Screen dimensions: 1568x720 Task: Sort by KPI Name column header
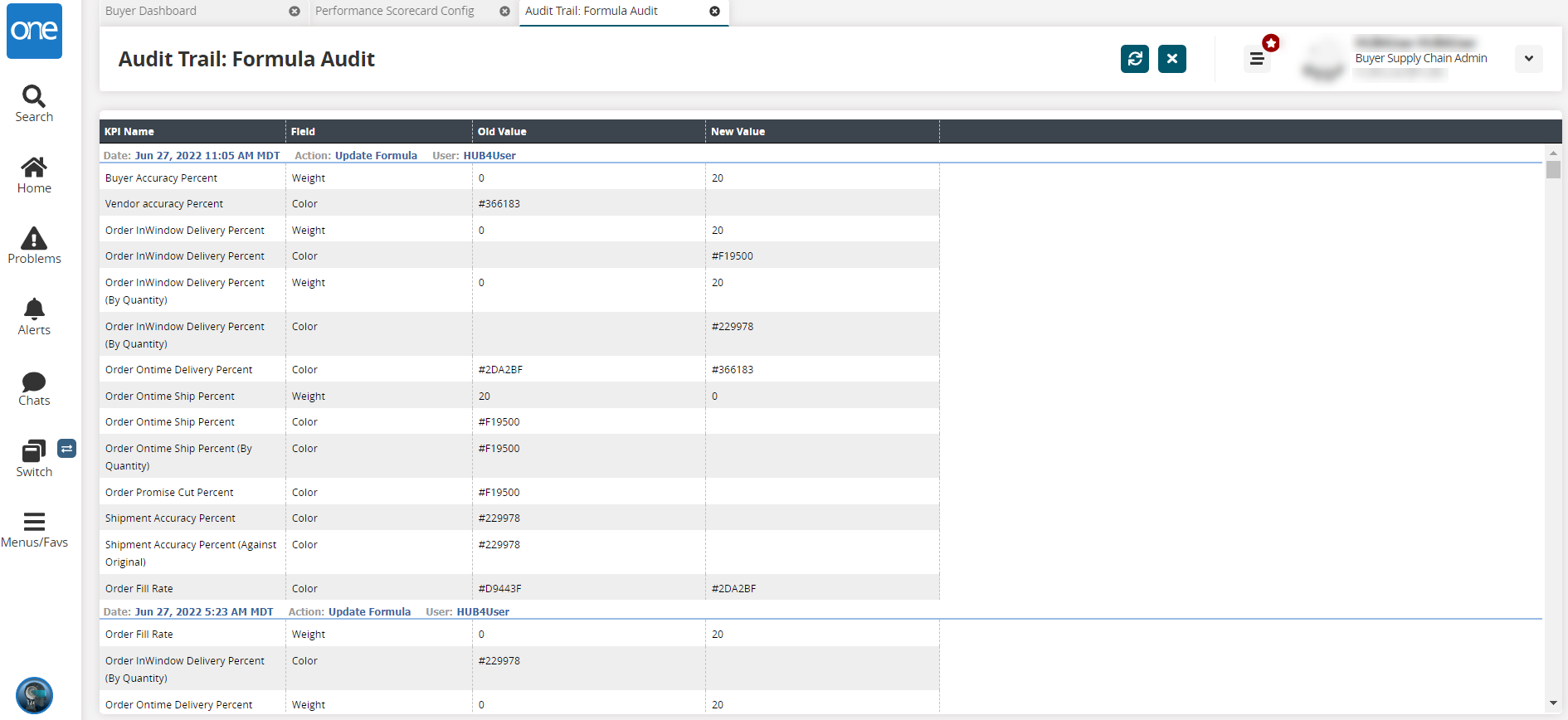[x=192, y=132]
